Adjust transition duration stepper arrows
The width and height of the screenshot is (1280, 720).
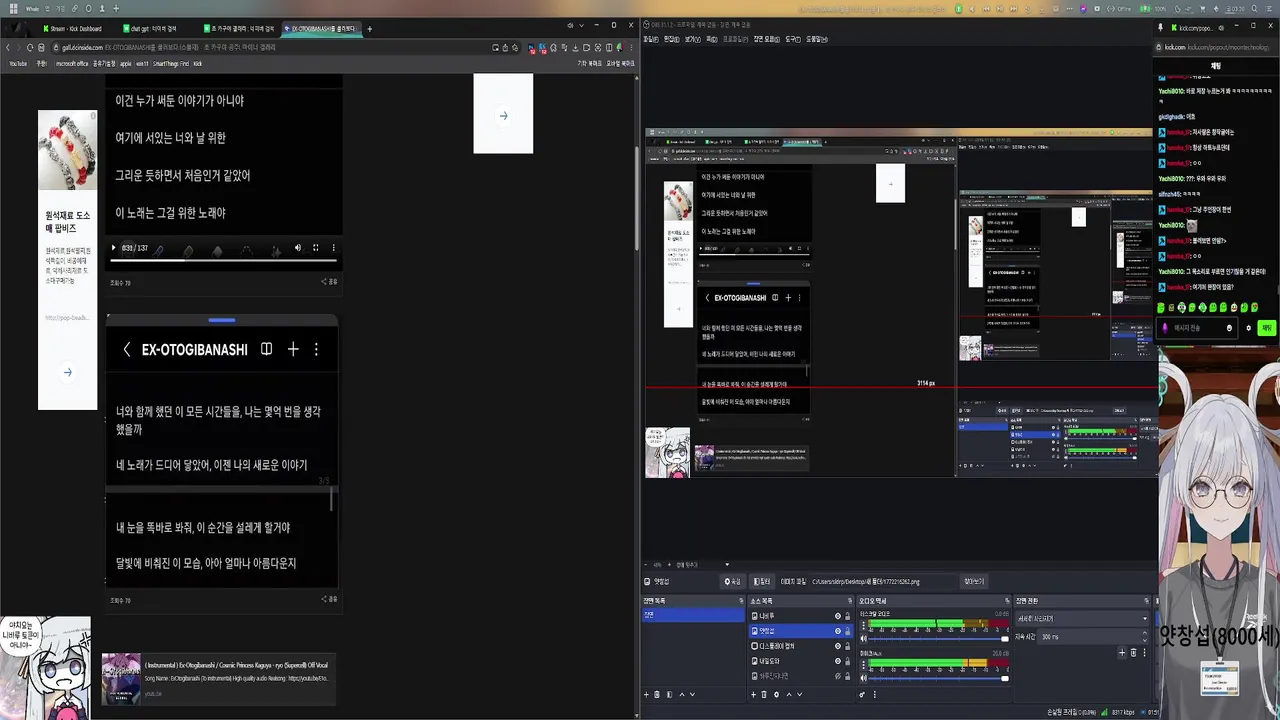[1145, 636]
